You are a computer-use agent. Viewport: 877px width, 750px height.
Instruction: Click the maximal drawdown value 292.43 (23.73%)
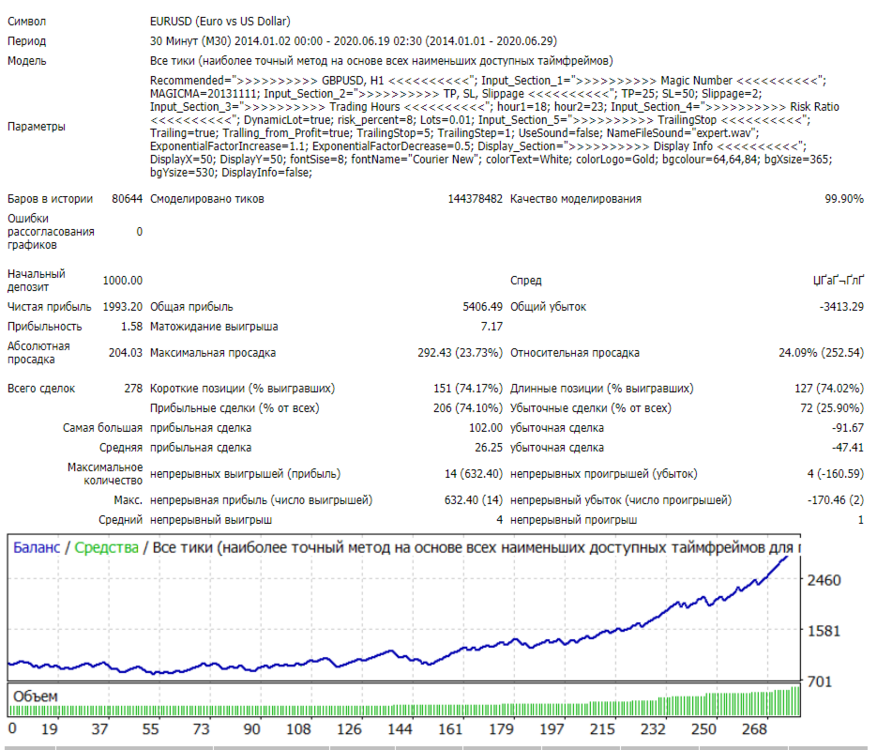click(460, 352)
